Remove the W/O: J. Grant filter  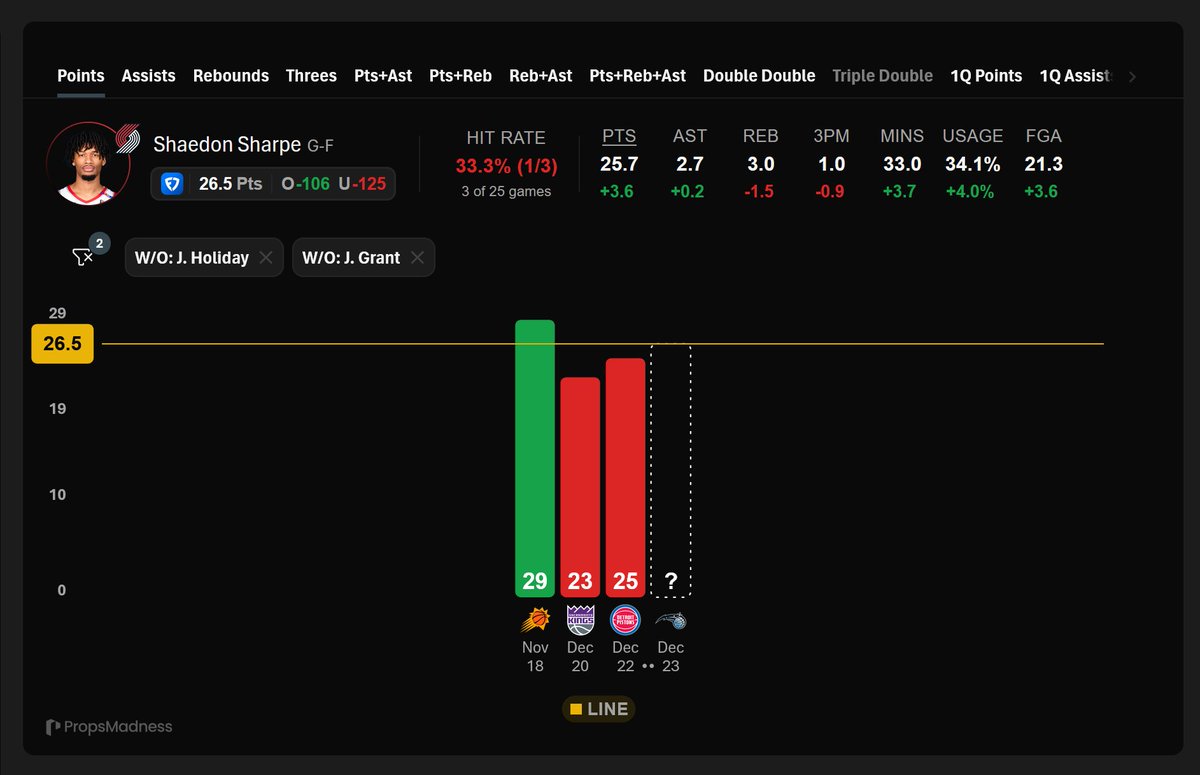coord(417,257)
